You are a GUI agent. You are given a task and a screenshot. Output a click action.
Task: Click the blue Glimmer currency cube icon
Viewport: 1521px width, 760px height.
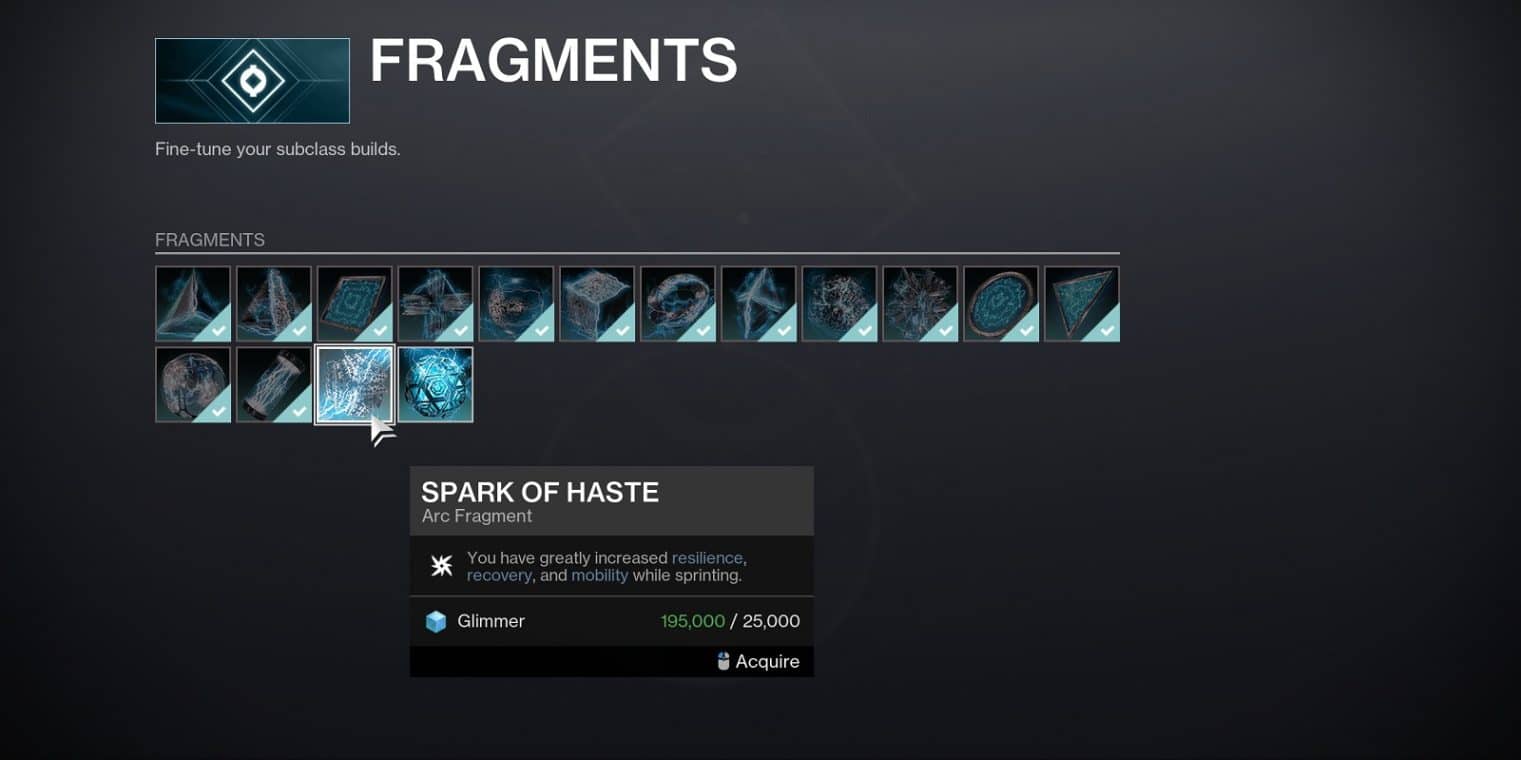pyautogui.click(x=436, y=622)
